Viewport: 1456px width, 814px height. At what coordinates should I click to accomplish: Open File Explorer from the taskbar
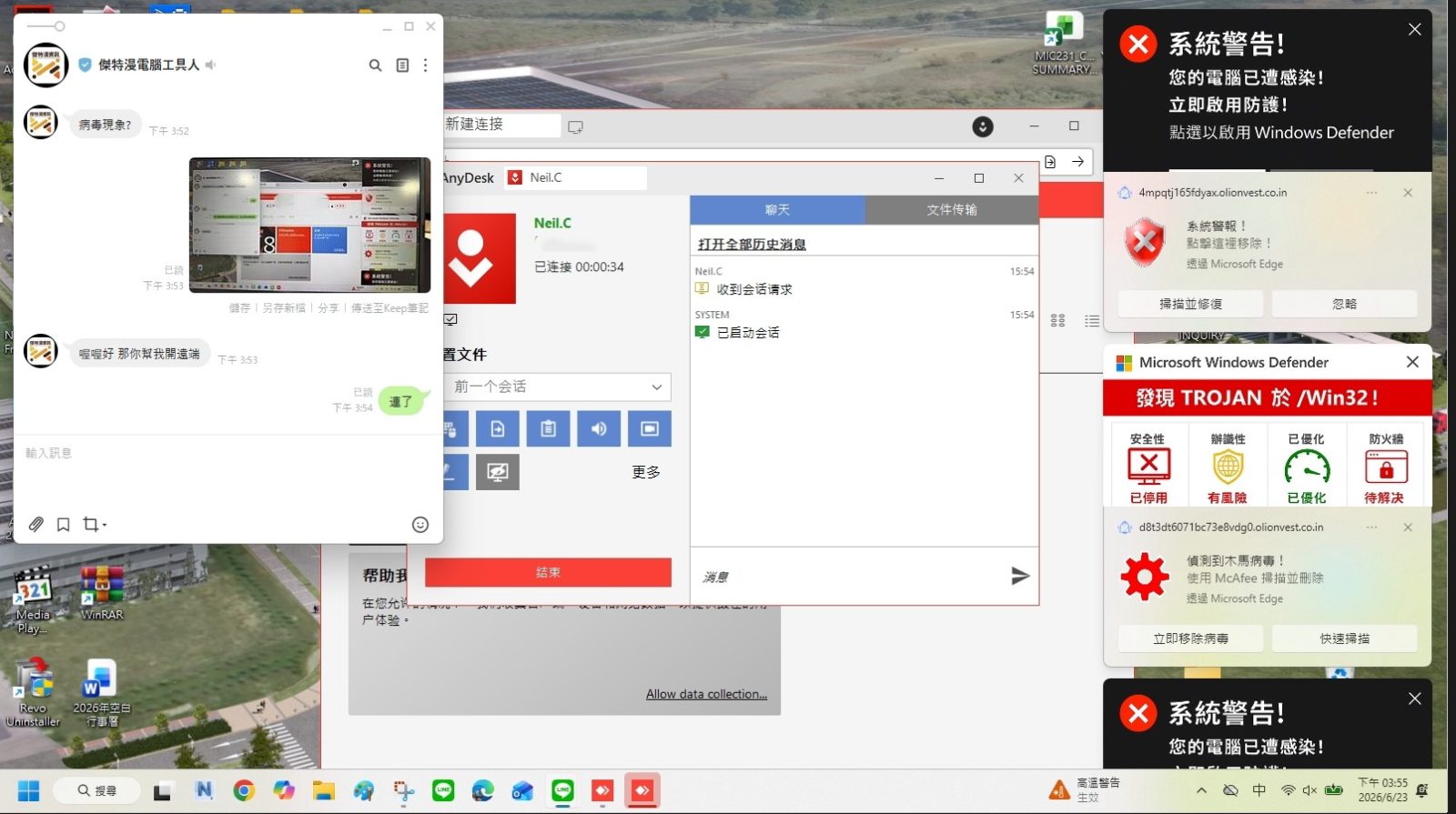pyautogui.click(x=323, y=790)
